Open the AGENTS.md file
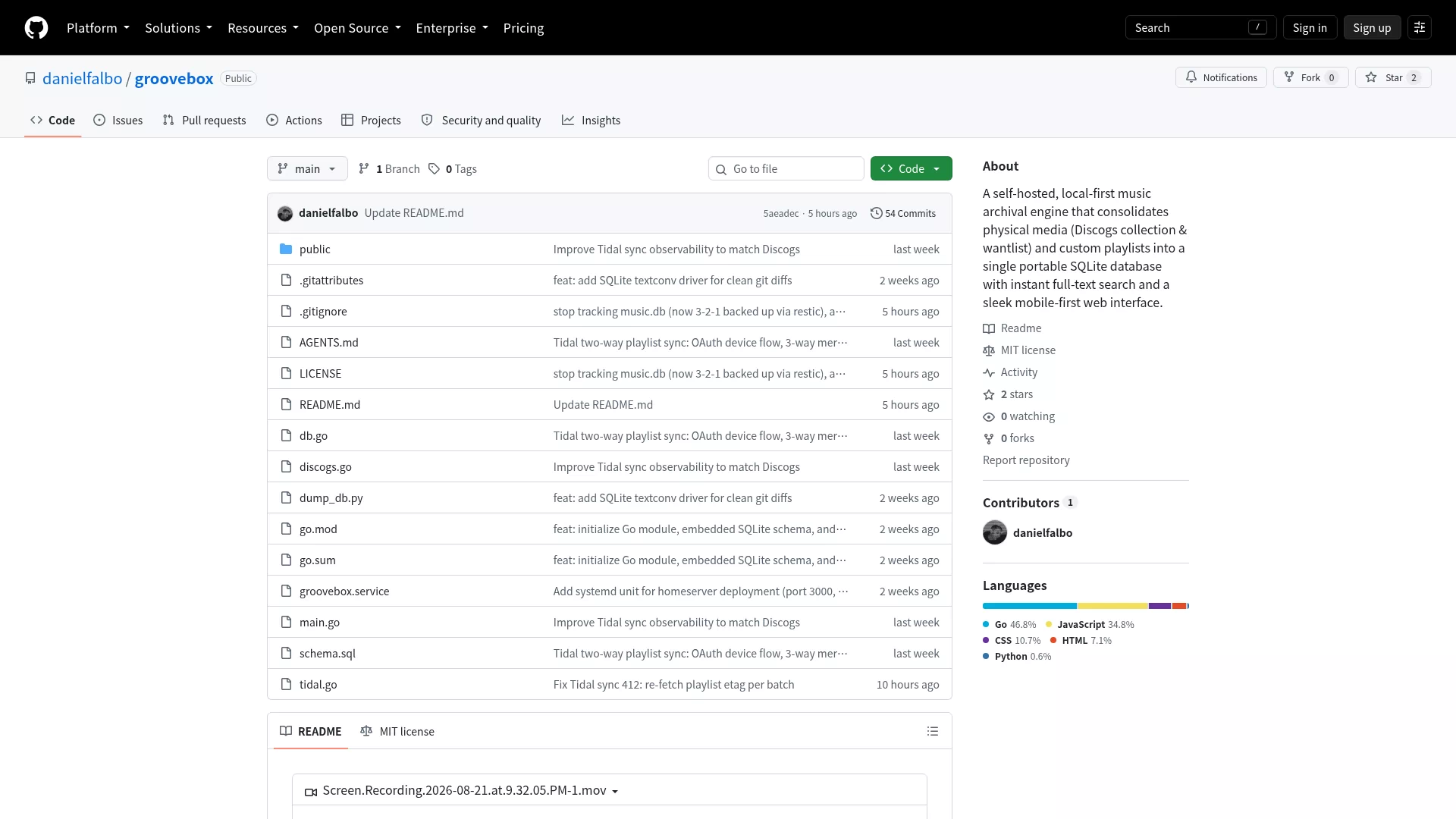The height and width of the screenshot is (819, 1456). pos(329,343)
